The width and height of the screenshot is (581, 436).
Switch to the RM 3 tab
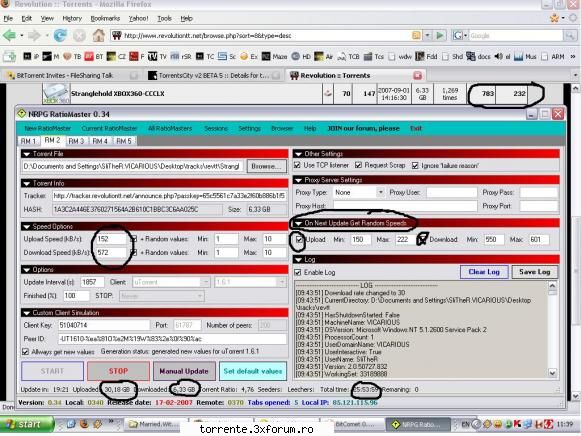click(x=76, y=141)
